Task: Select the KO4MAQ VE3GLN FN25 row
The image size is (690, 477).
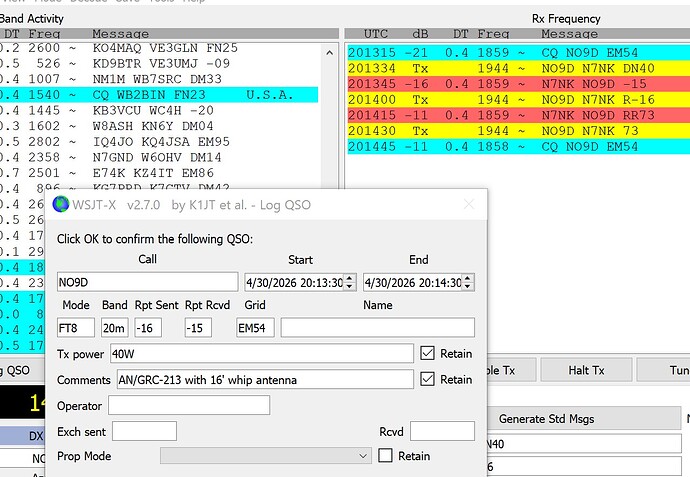Action: [159, 48]
